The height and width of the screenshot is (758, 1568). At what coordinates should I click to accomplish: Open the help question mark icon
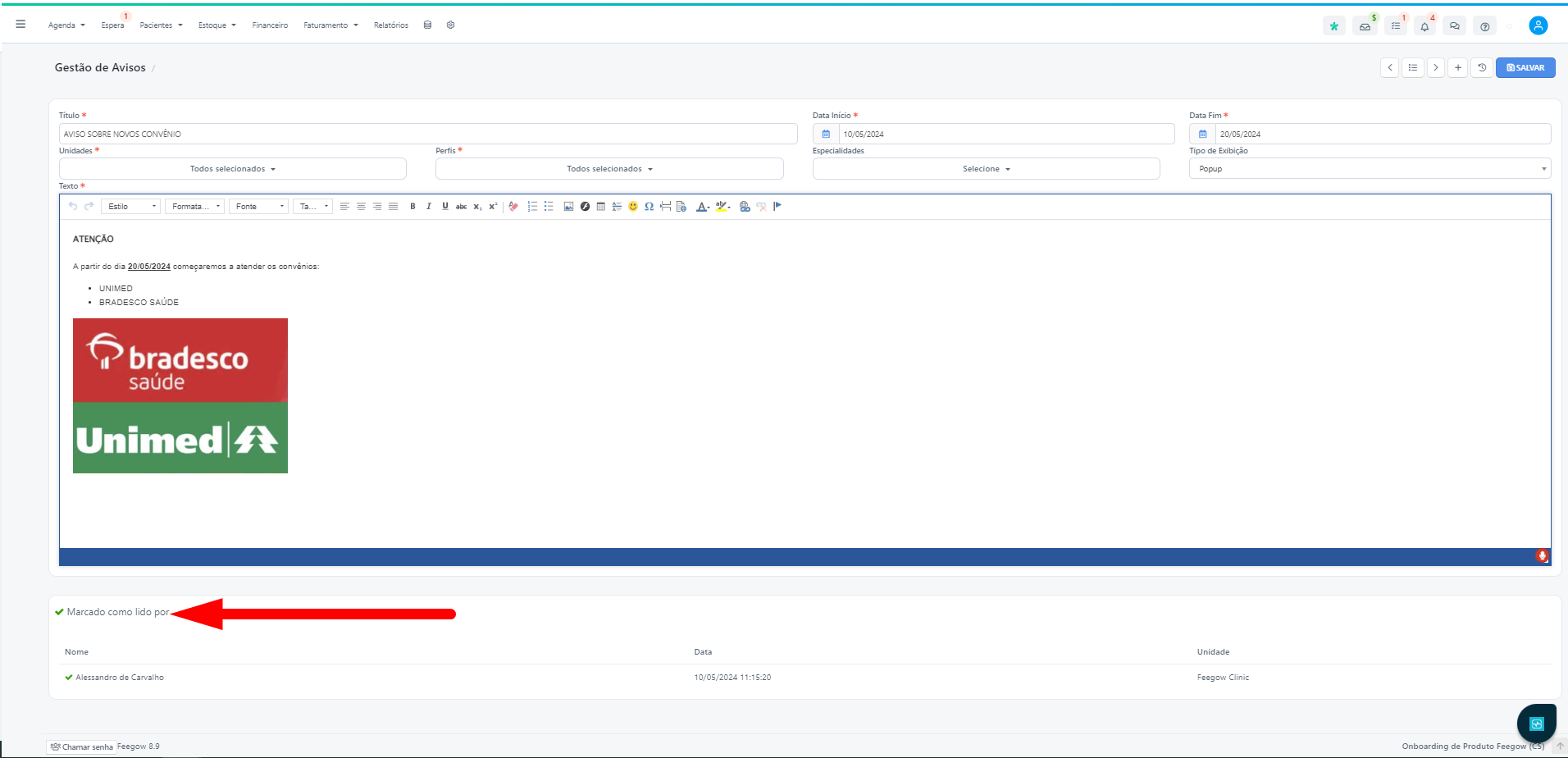[x=1484, y=26]
